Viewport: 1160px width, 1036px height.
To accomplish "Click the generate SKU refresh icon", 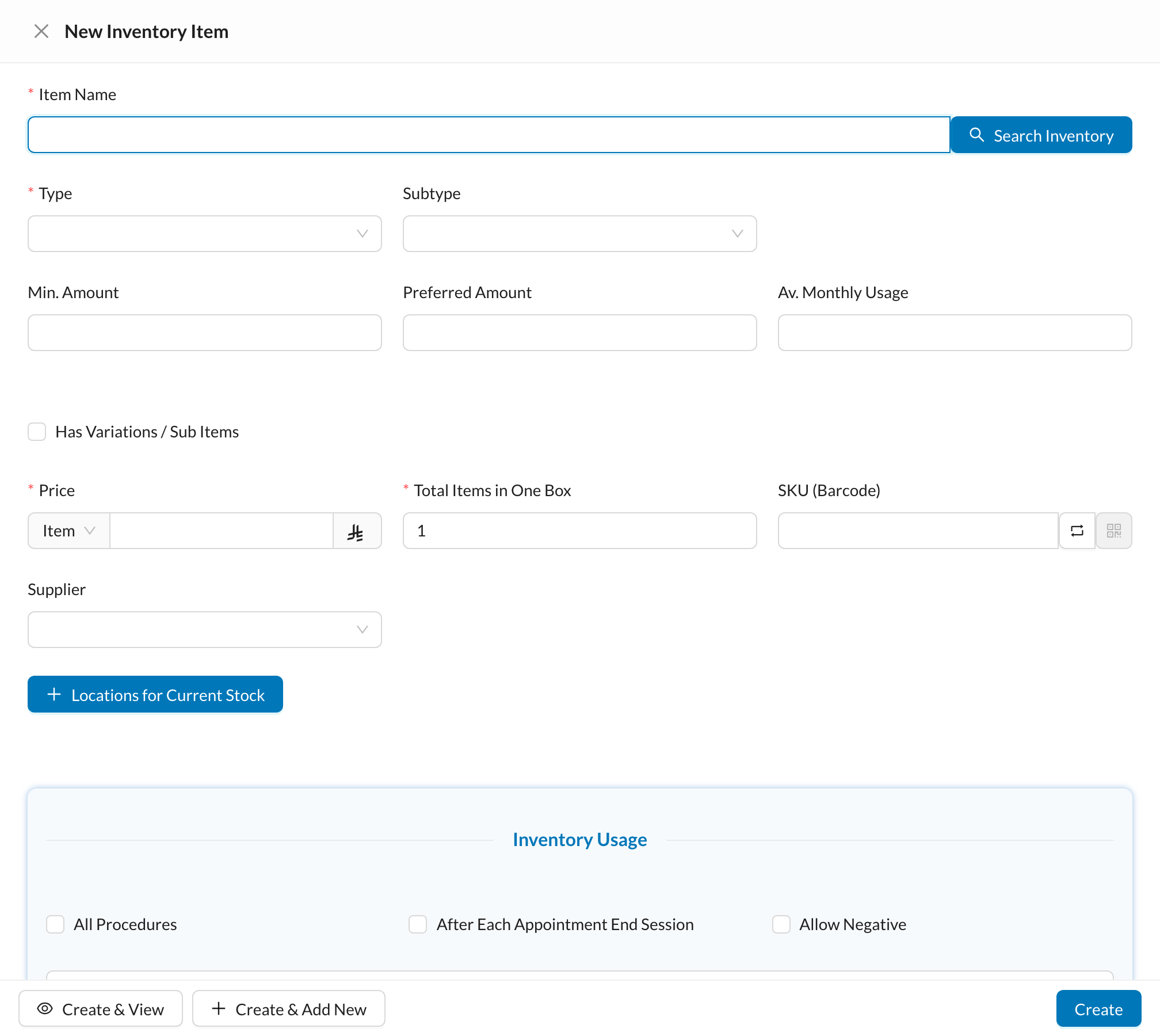I will (1077, 531).
